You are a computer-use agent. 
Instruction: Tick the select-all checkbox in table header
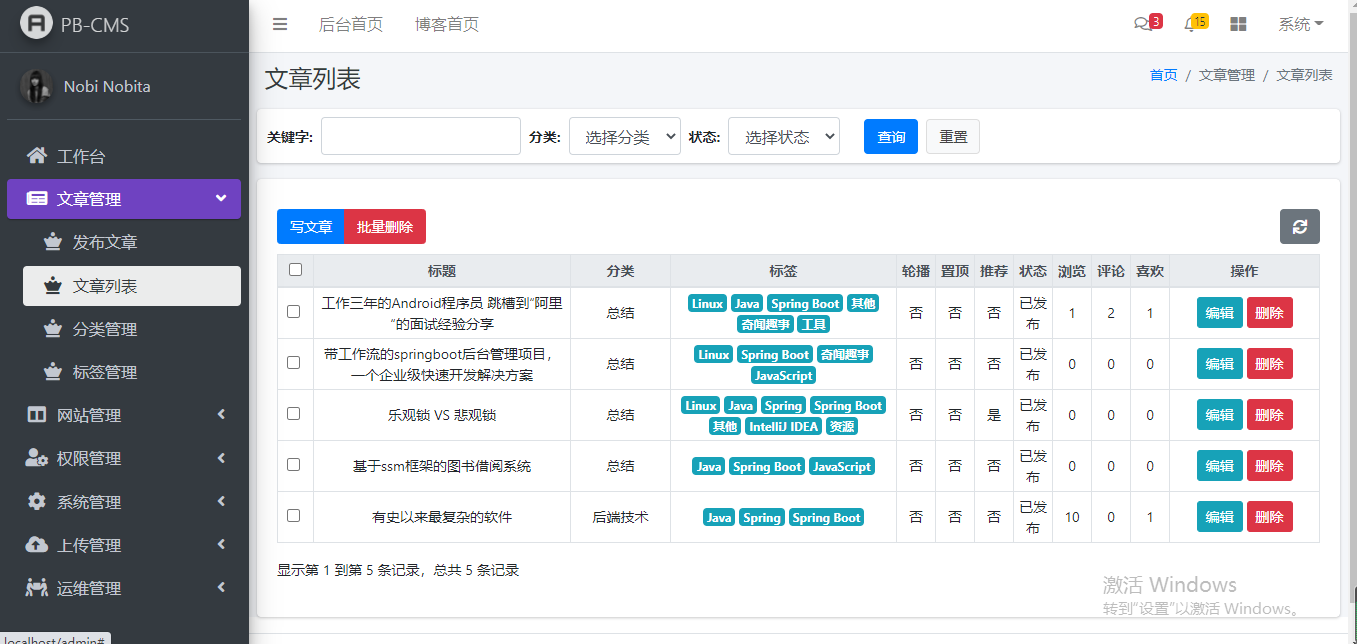point(295,269)
